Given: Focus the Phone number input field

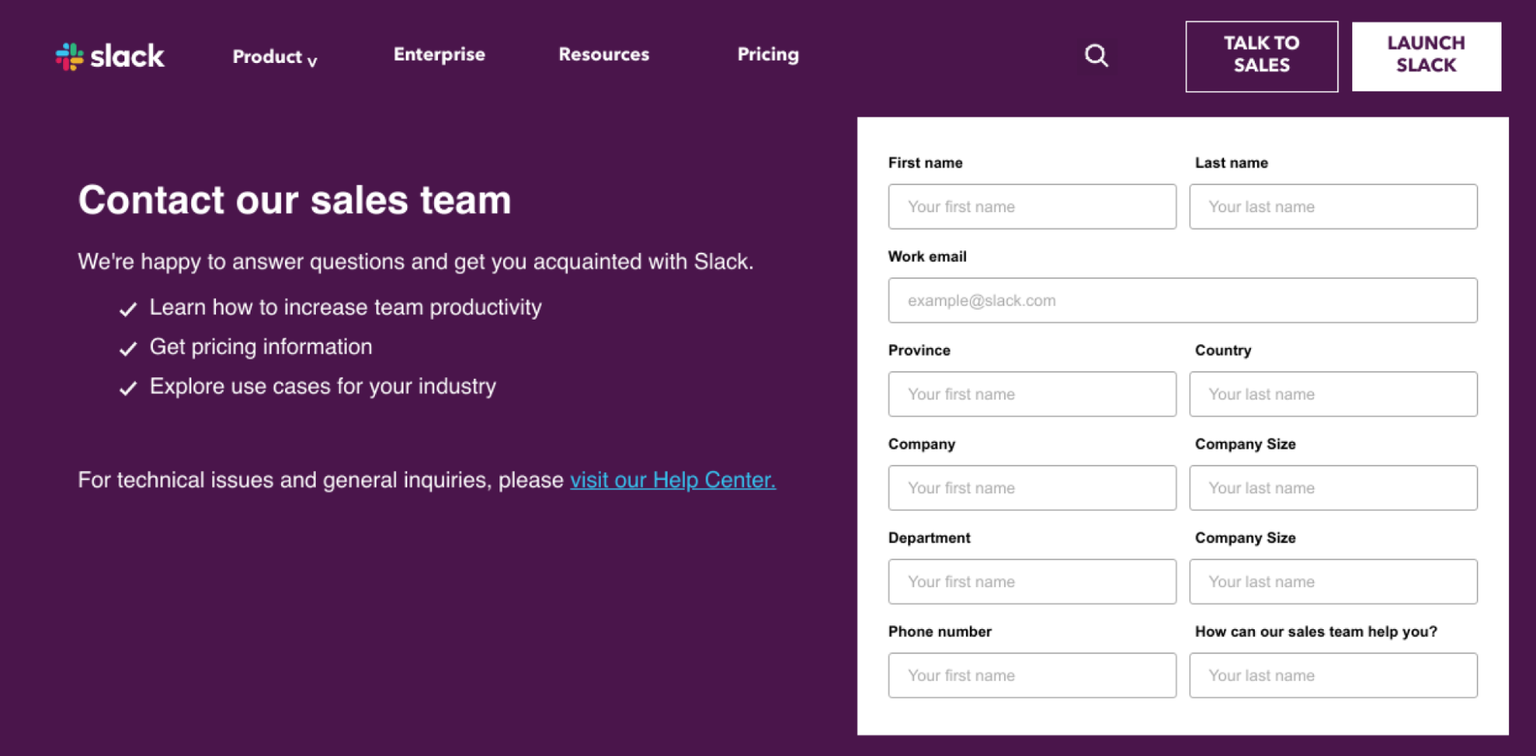Looking at the screenshot, I should 1032,676.
